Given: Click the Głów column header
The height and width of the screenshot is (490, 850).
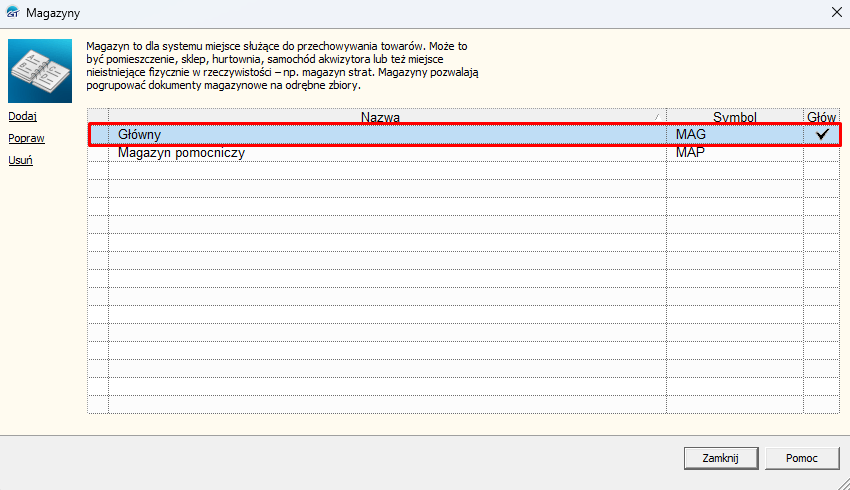Looking at the screenshot, I should tap(821, 117).
